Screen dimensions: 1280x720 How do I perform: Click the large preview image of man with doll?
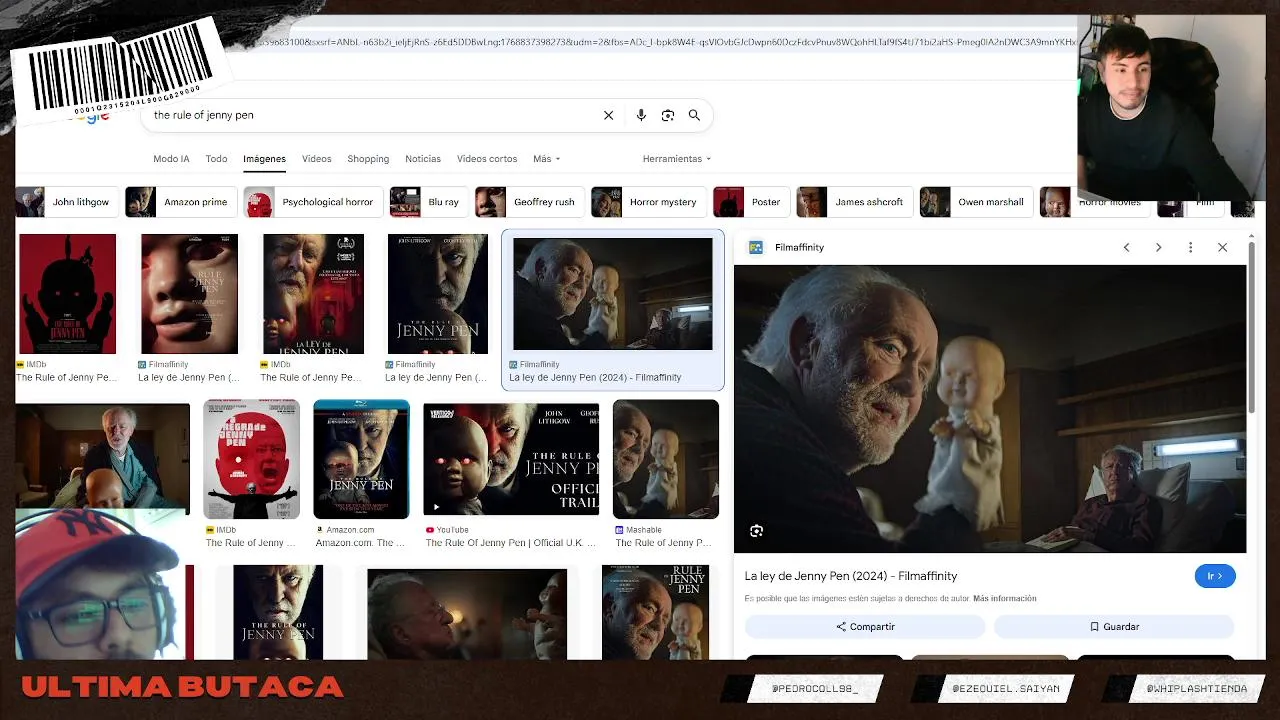[990, 409]
